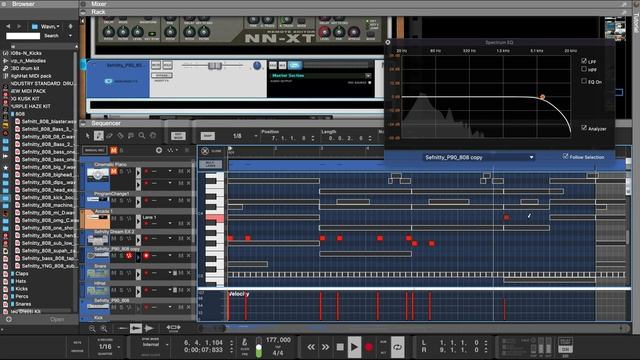Zoom in the track list horizontally

coord(104,328)
